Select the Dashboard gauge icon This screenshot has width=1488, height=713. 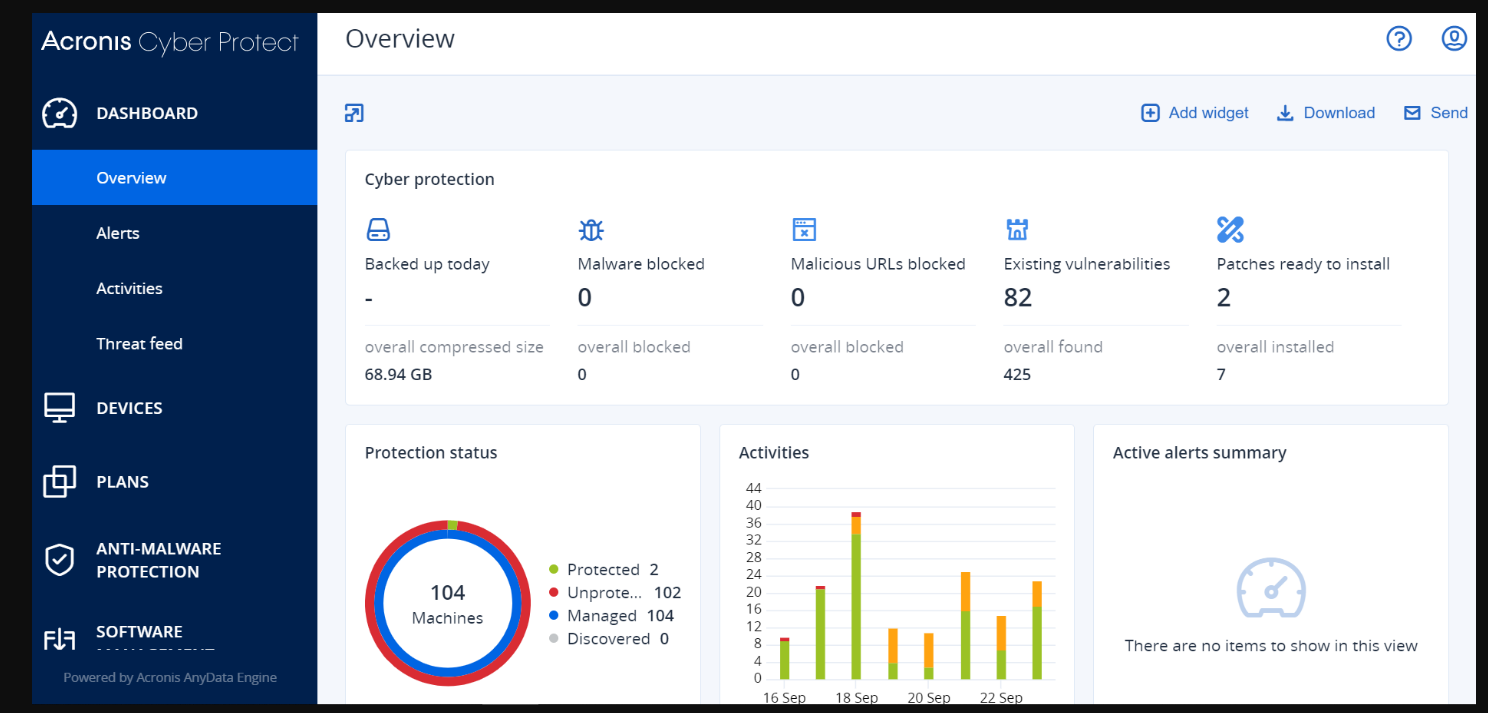pyautogui.click(x=60, y=113)
